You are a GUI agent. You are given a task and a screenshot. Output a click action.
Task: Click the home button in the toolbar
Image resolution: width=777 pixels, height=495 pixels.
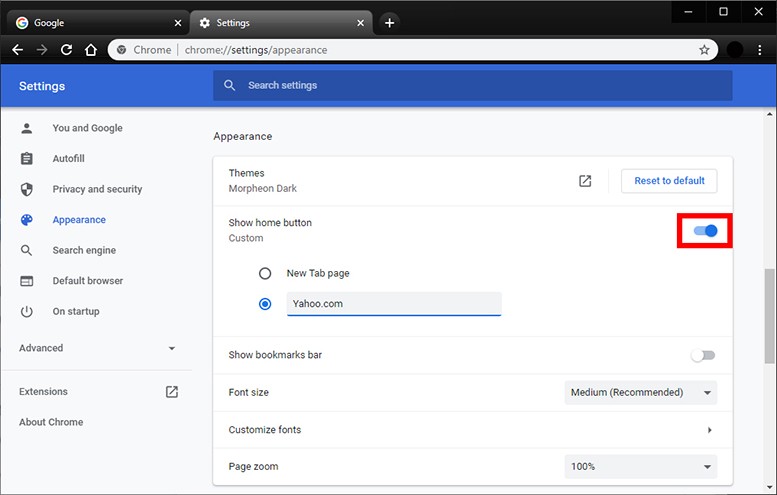pyautogui.click(x=90, y=49)
